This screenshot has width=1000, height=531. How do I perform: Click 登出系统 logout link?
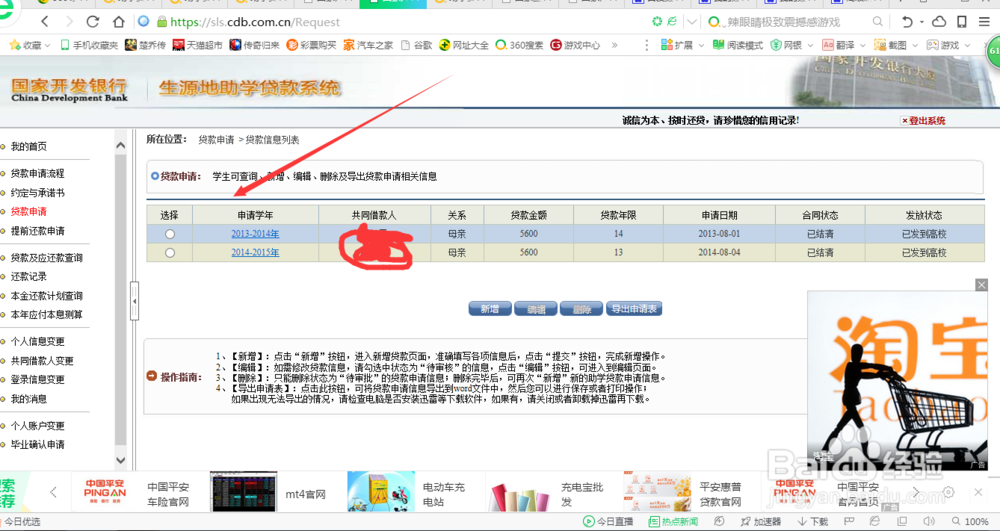923,120
